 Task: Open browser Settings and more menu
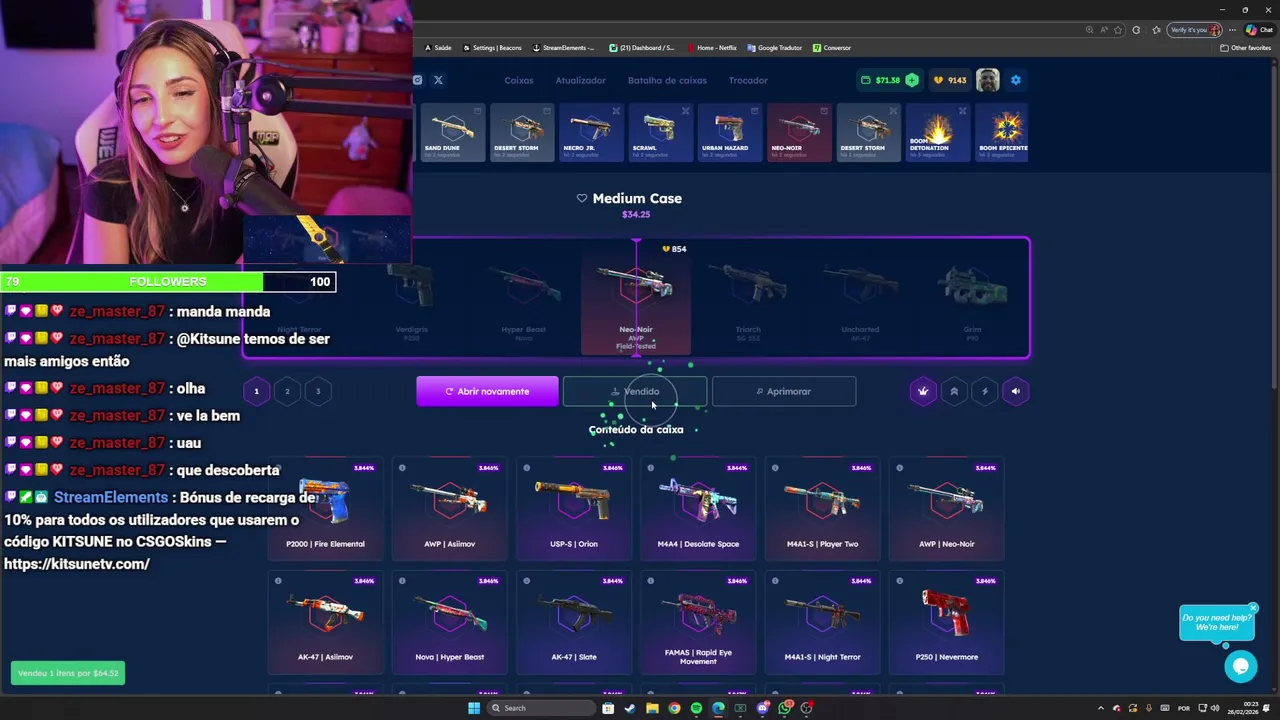click(x=1233, y=30)
